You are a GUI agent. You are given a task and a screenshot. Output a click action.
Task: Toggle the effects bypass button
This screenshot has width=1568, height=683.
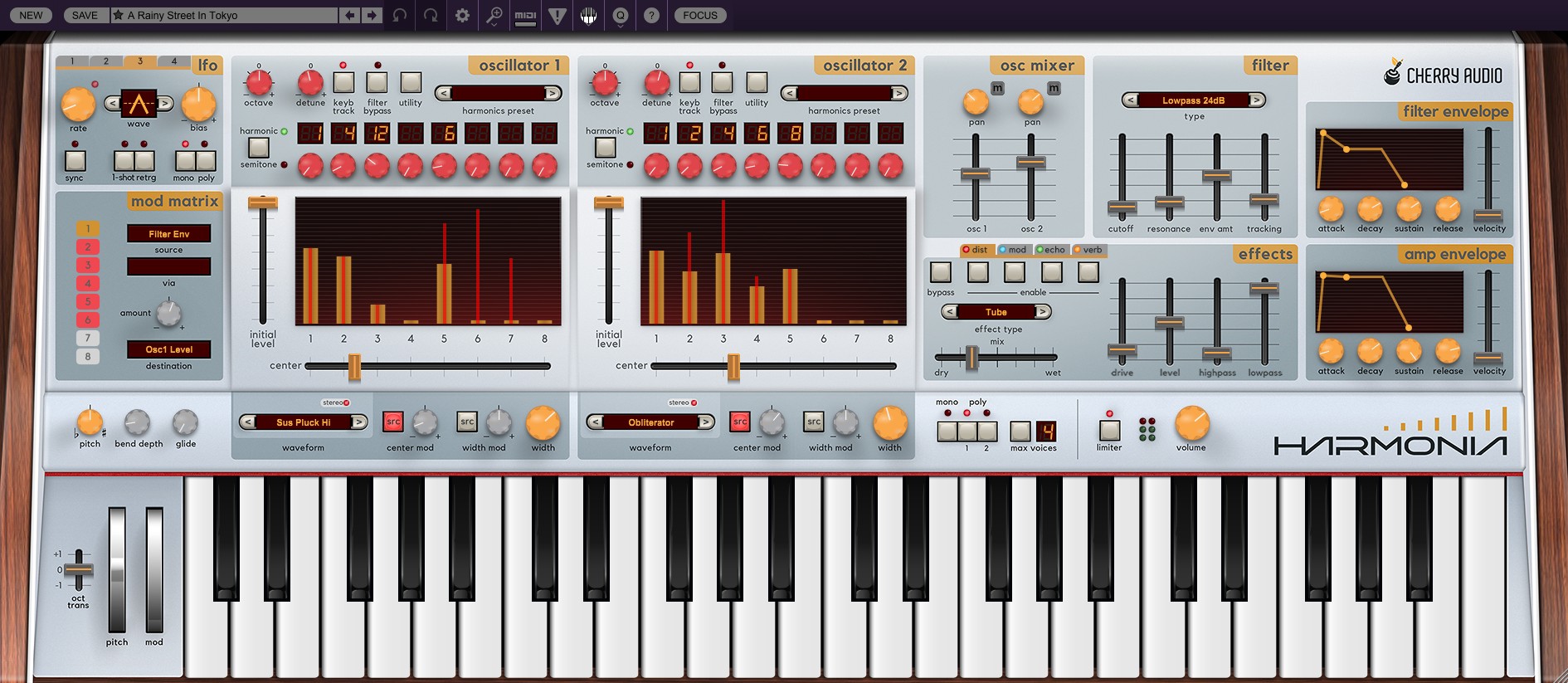pos(941,271)
